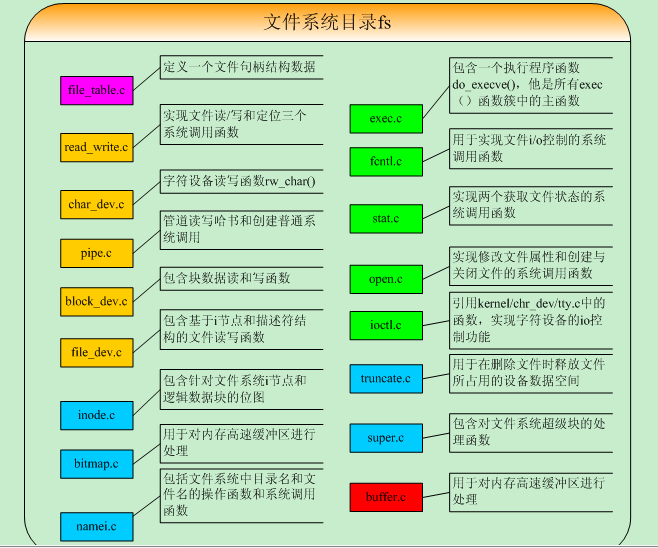Click the file_table.c magenta box
The width and height of the screenshot is (658, 548).
click(x=97, y=90)
